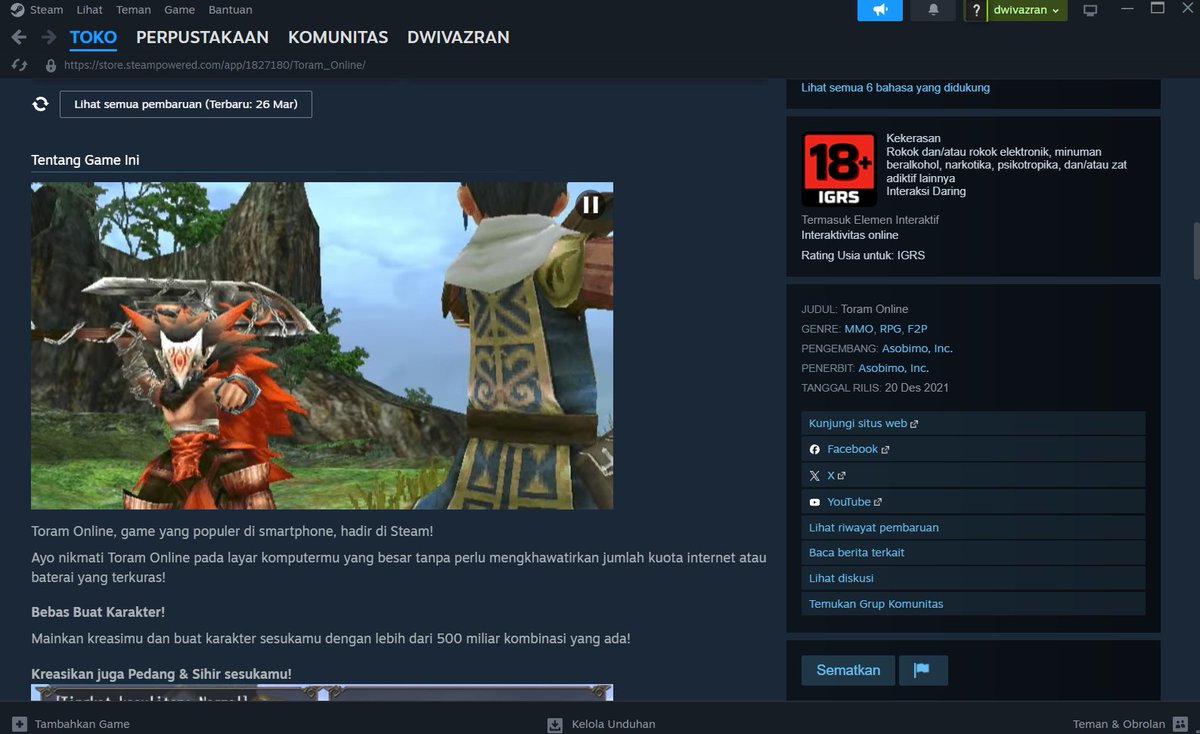The width and height of the screenshot is (1200, 734).
Task: Click the Sematkan button
Action: (848, 670)
